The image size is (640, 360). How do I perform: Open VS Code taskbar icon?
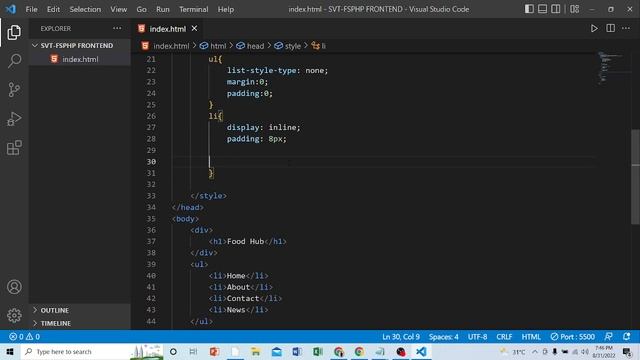(421, 352)
